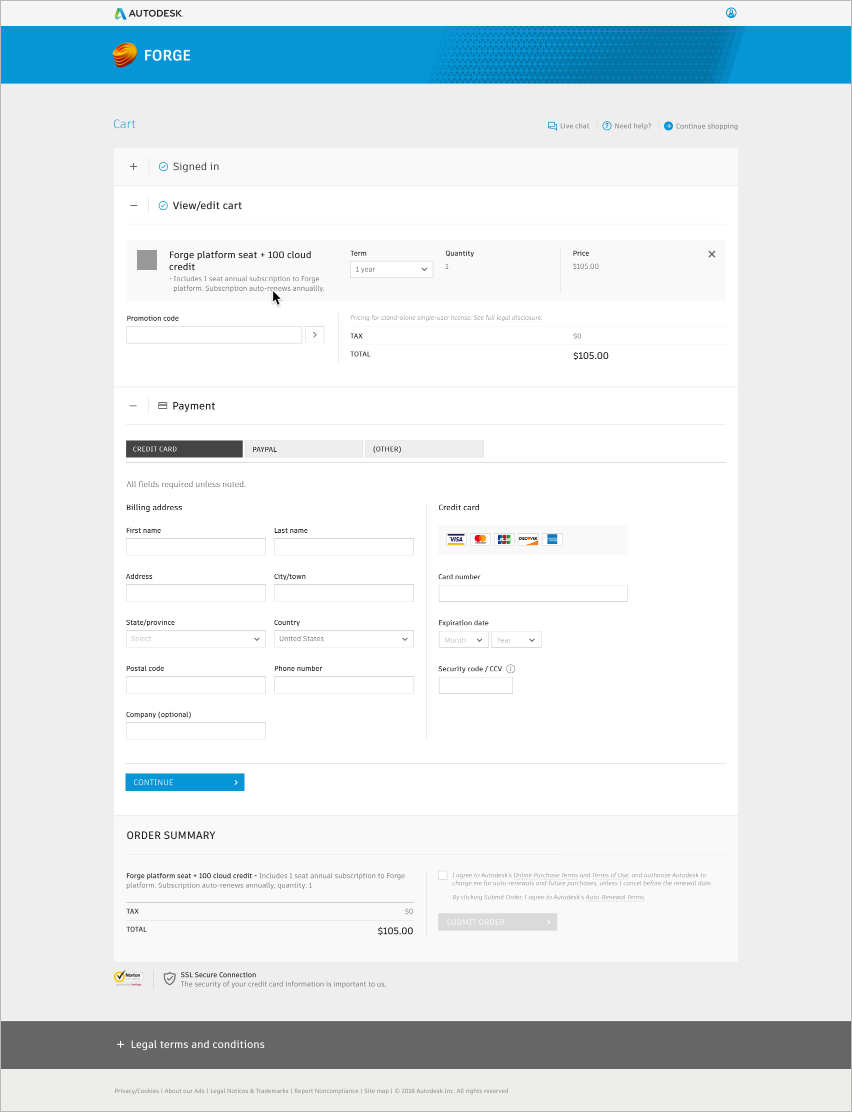Open the State/province Select dropdown
This screenshot has height=1112, width=852.
pos(196,639)
